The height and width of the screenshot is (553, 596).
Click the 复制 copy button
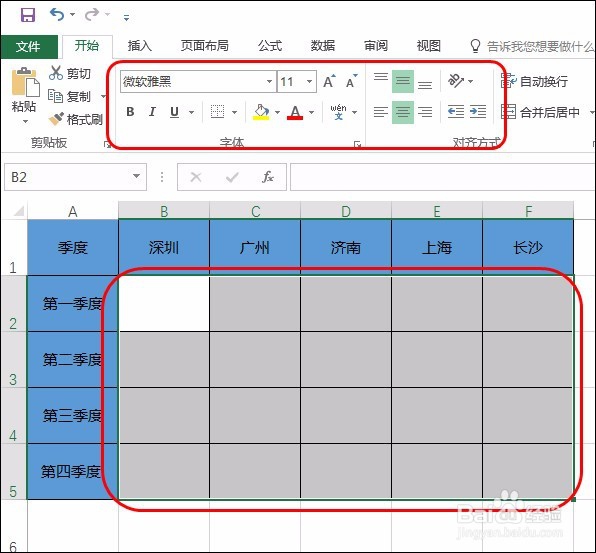pyautogui.click(x=70, y=97)
